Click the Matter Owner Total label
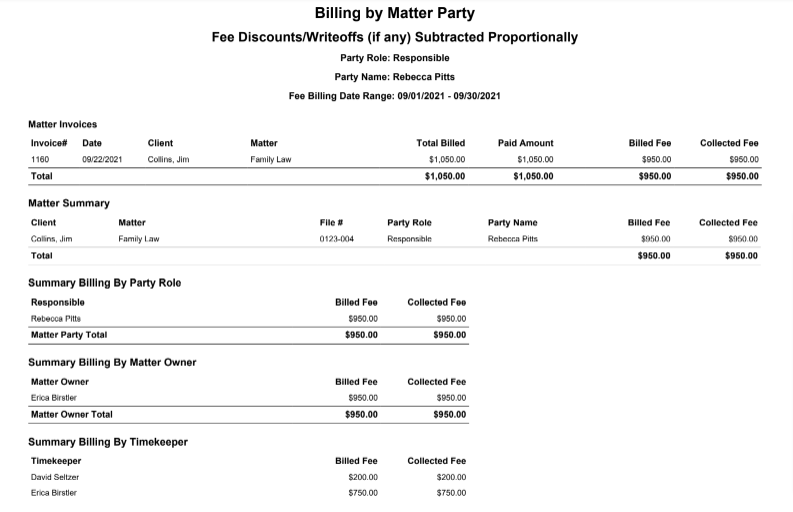793x512 pixels. click(72, 414)
